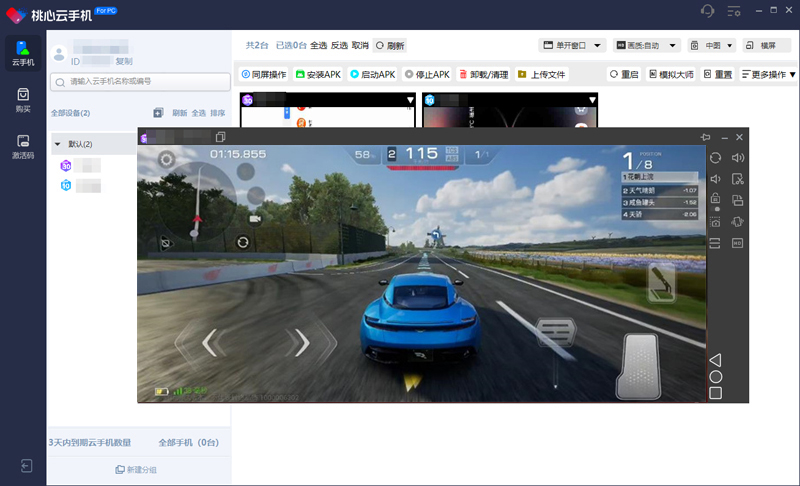Click the cloud phone name search field
The width and height of the screenshot is (800, 486).
[x=140, y=82]
